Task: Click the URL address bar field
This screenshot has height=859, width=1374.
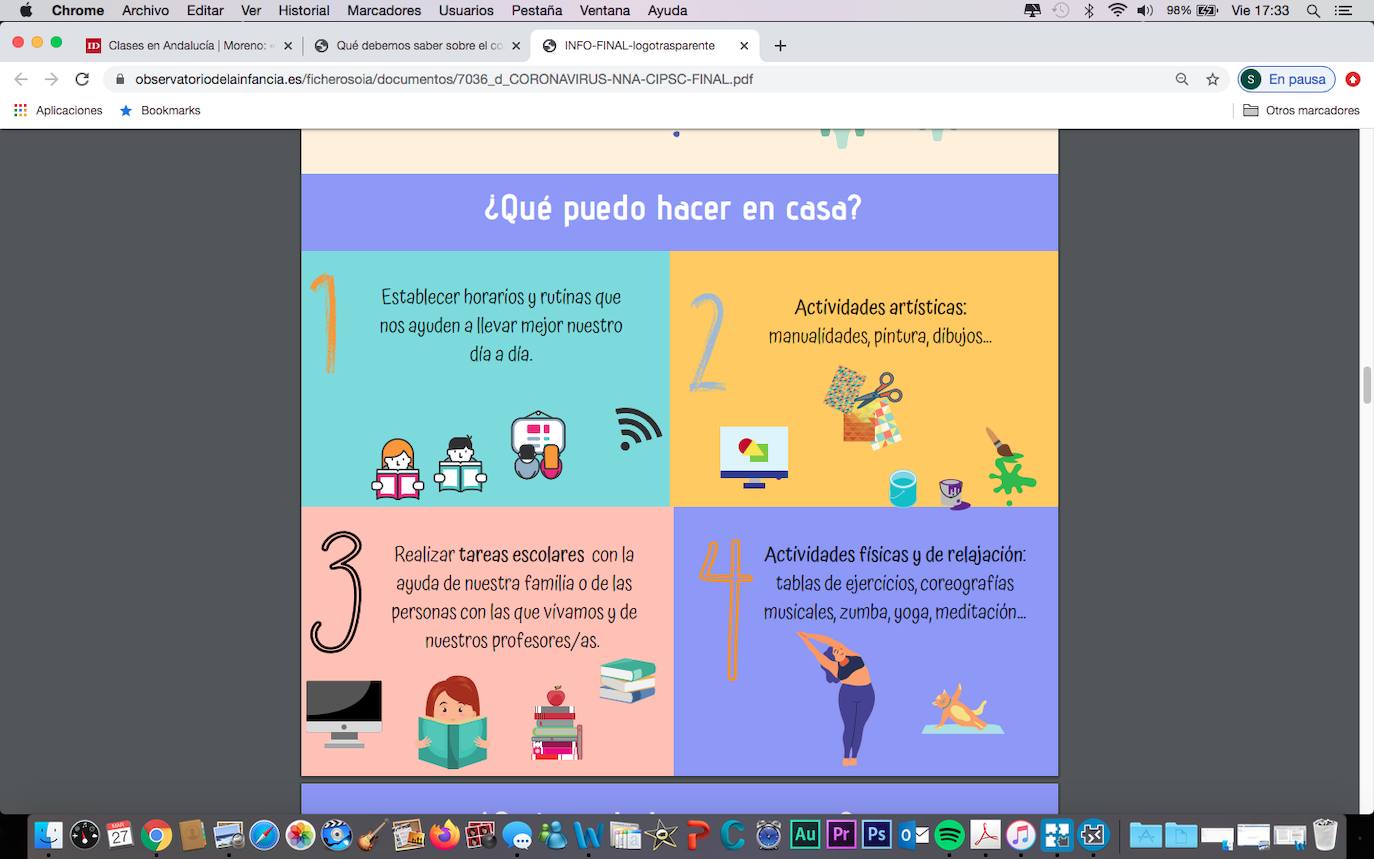Action: (x=640, y=79)
